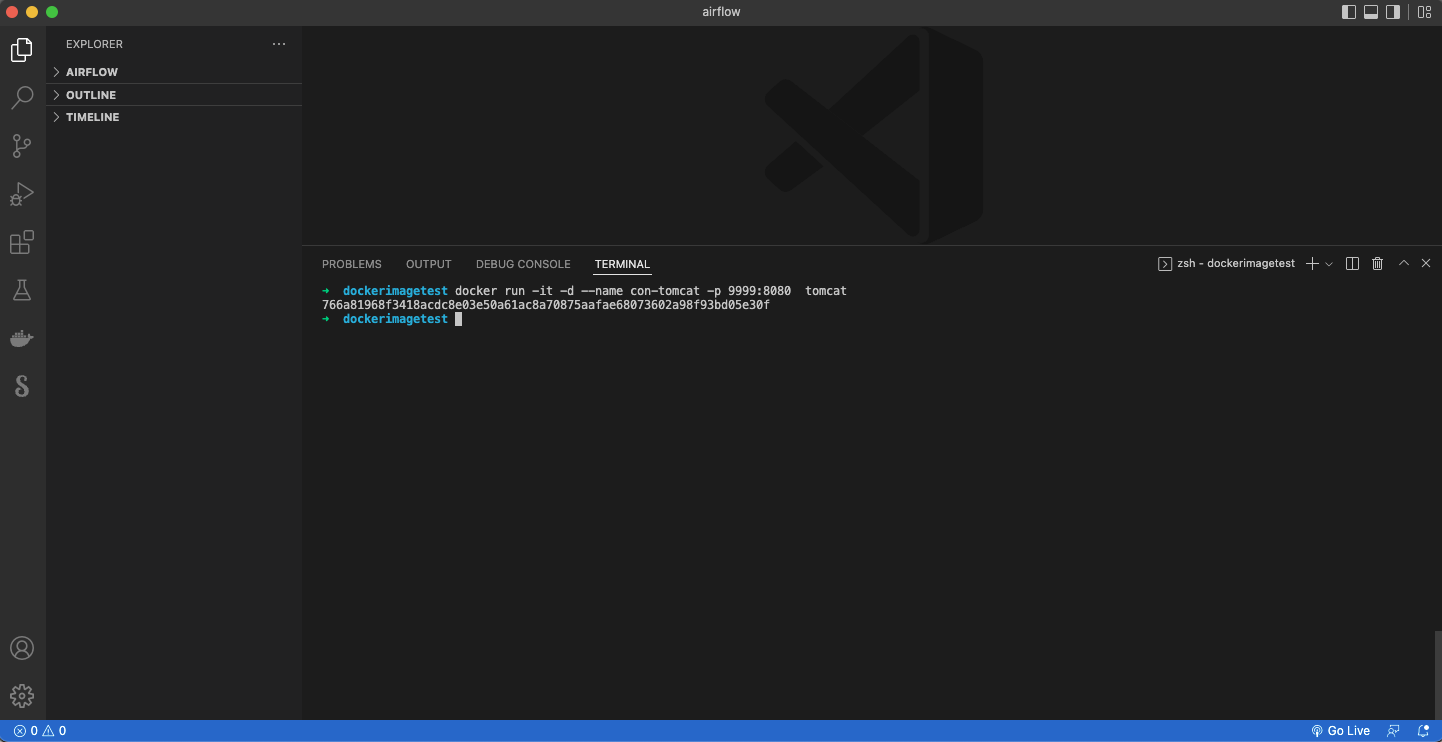This screenshot has width=1442, height=742.
Task: Open the Source Control view
Action: 22,145
